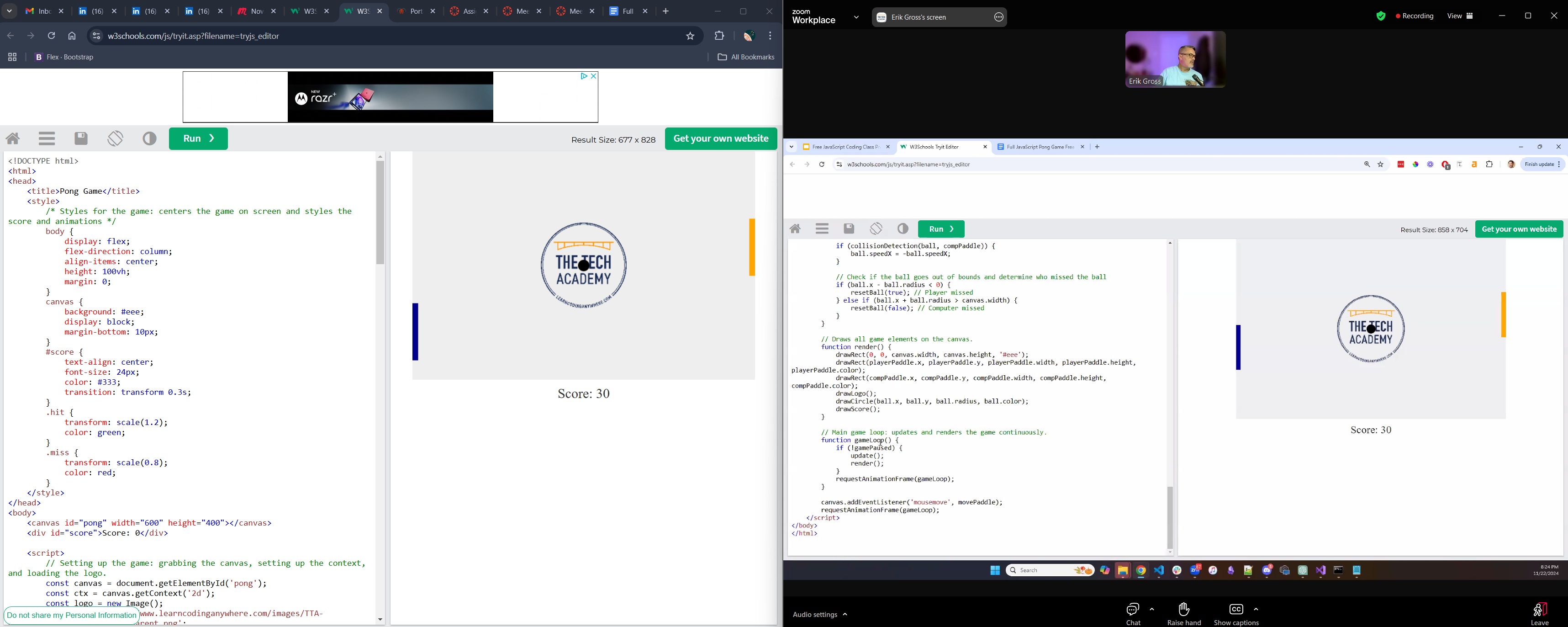The width and height of the screenshot is (1568, 627).
Task: Expand captions options chevron in Zoom
Action: click(x=1257, y=609)
